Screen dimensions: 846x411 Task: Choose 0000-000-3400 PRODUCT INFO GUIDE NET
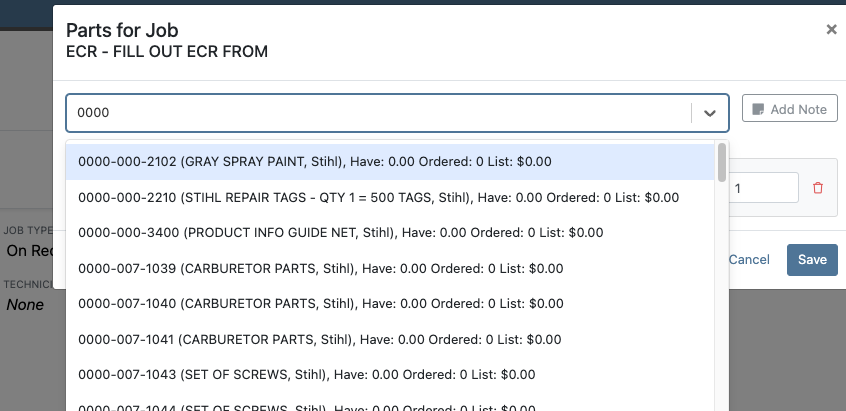(x=390, y=233)
